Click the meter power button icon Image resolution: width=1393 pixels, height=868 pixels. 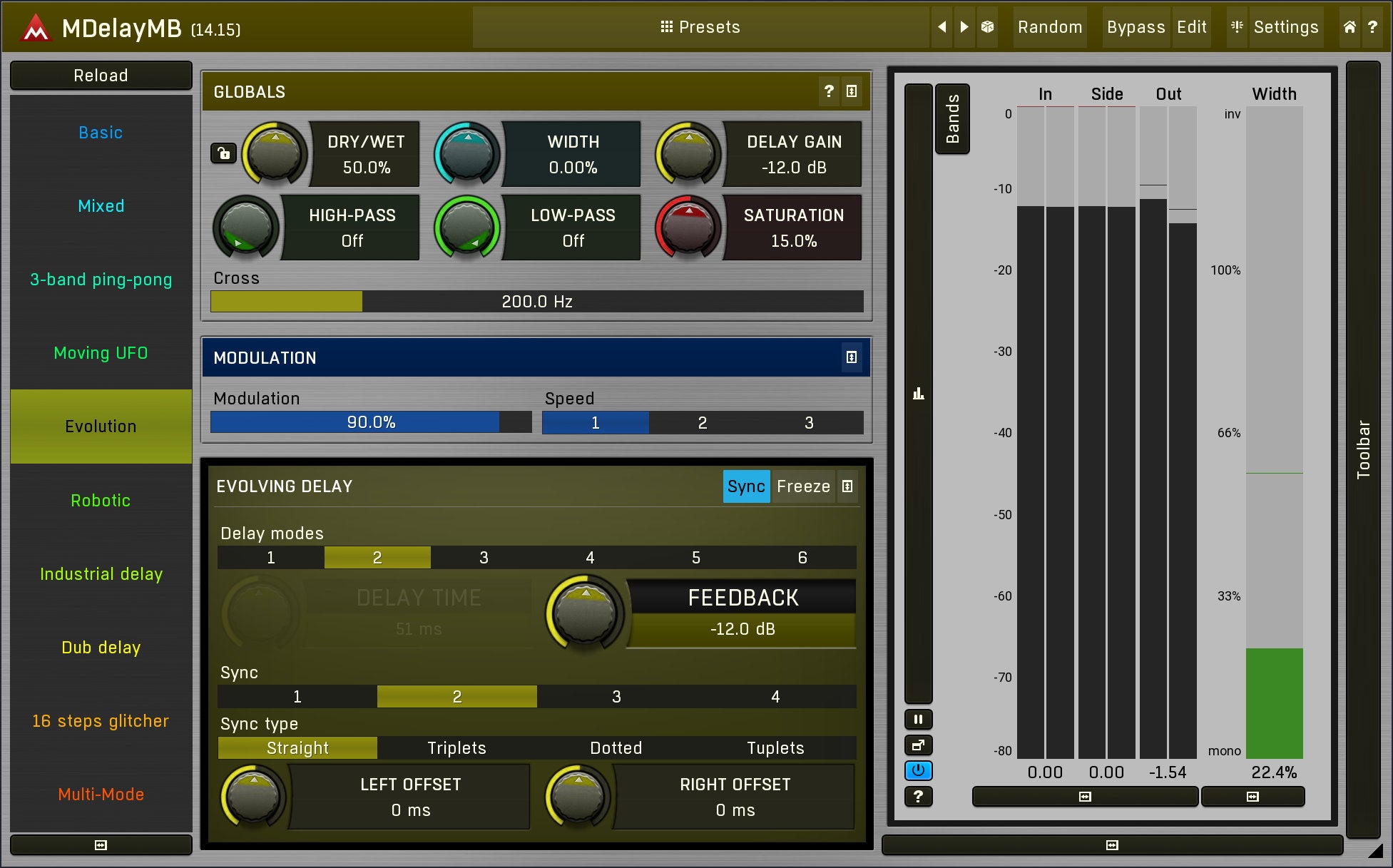coord(918,770)
